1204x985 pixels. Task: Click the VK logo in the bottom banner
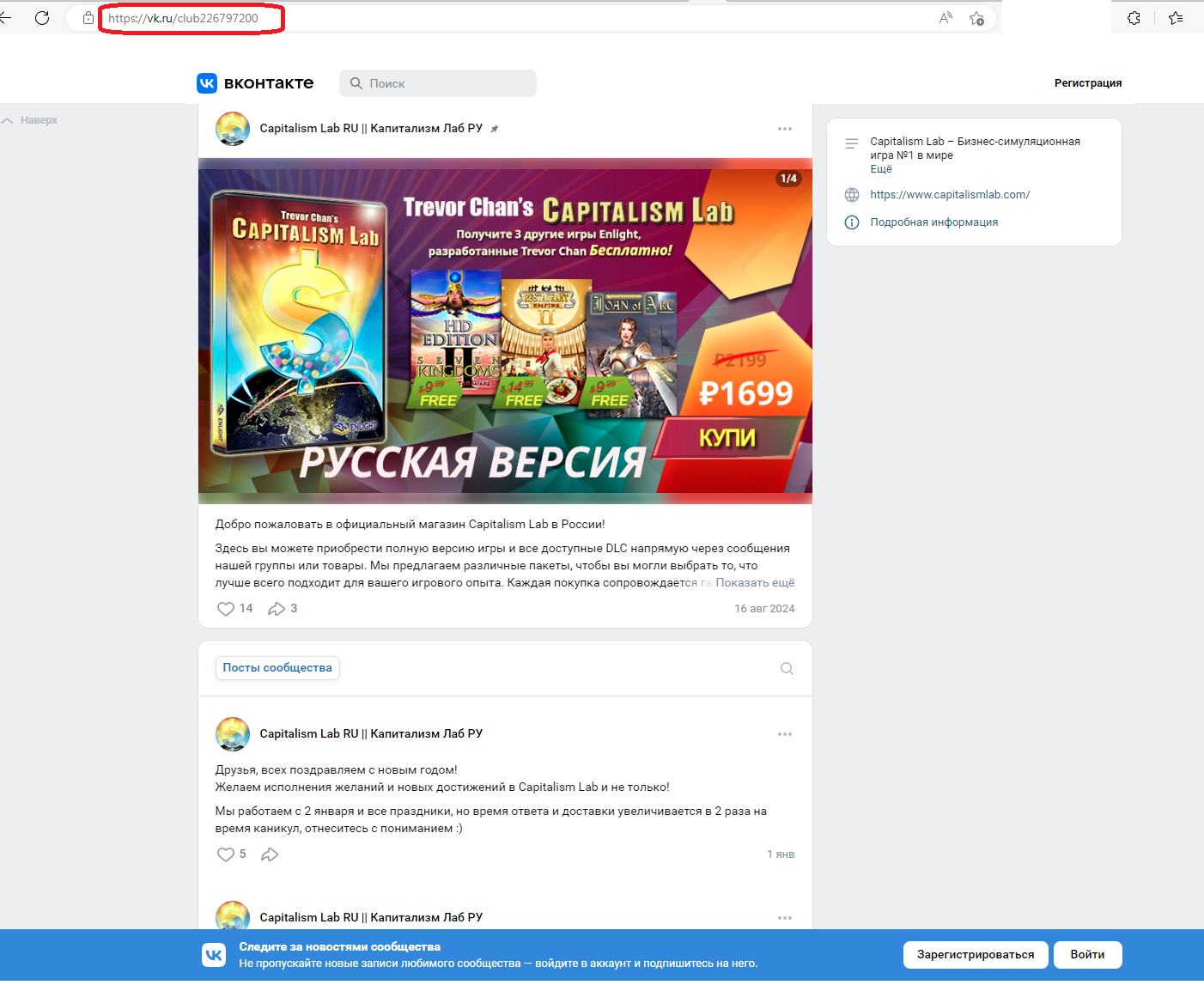214,955
